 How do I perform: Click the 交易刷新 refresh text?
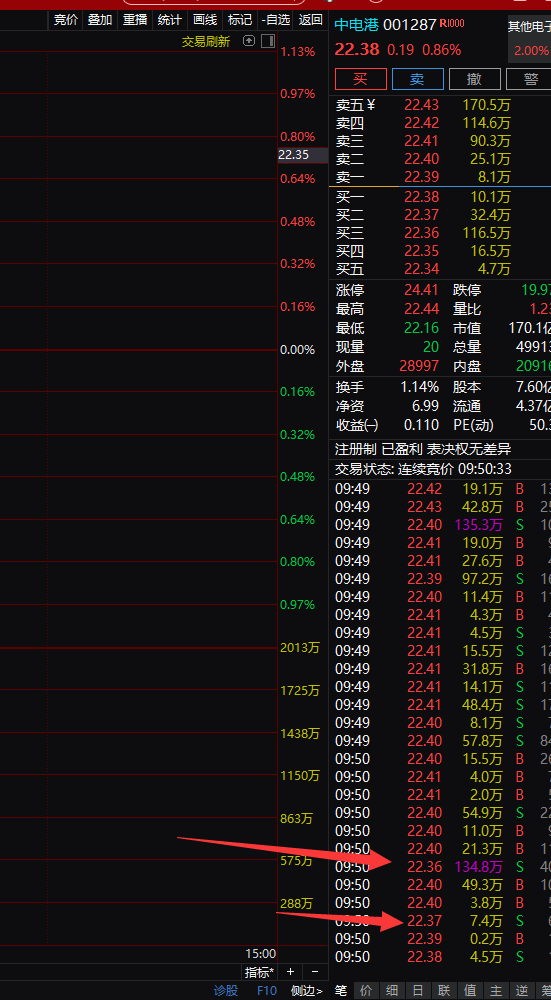(206, 41)
